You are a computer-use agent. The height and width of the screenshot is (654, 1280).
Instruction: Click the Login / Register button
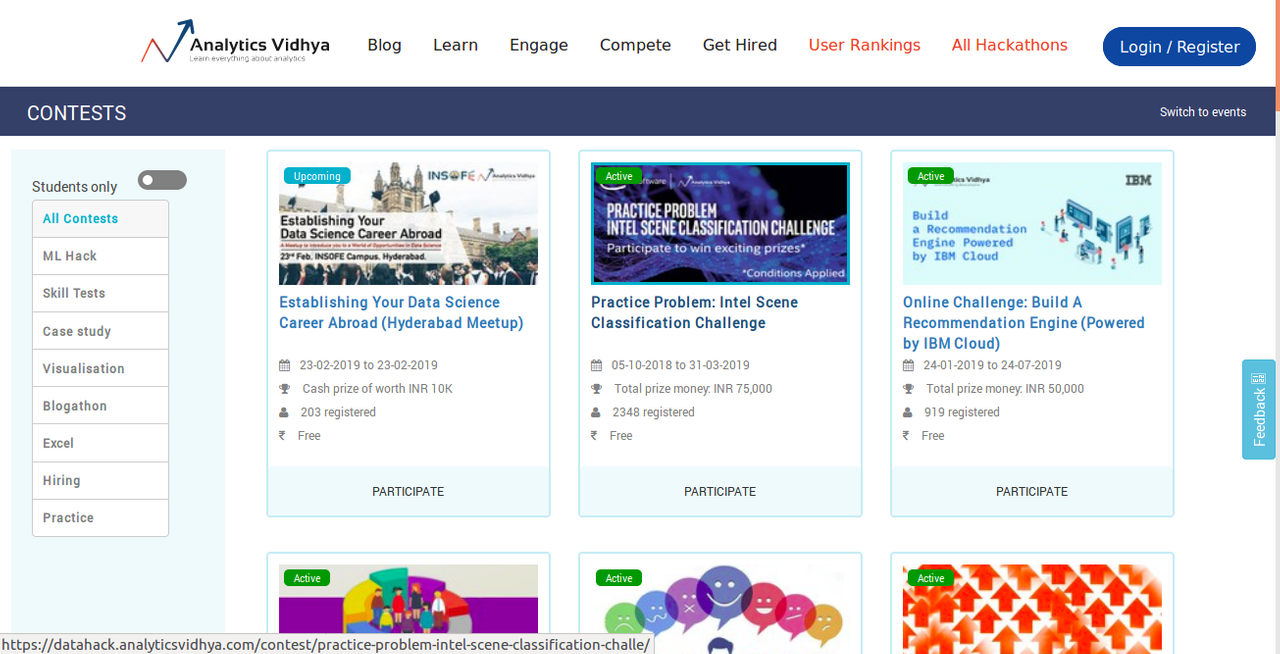(x=1179, y=47)
